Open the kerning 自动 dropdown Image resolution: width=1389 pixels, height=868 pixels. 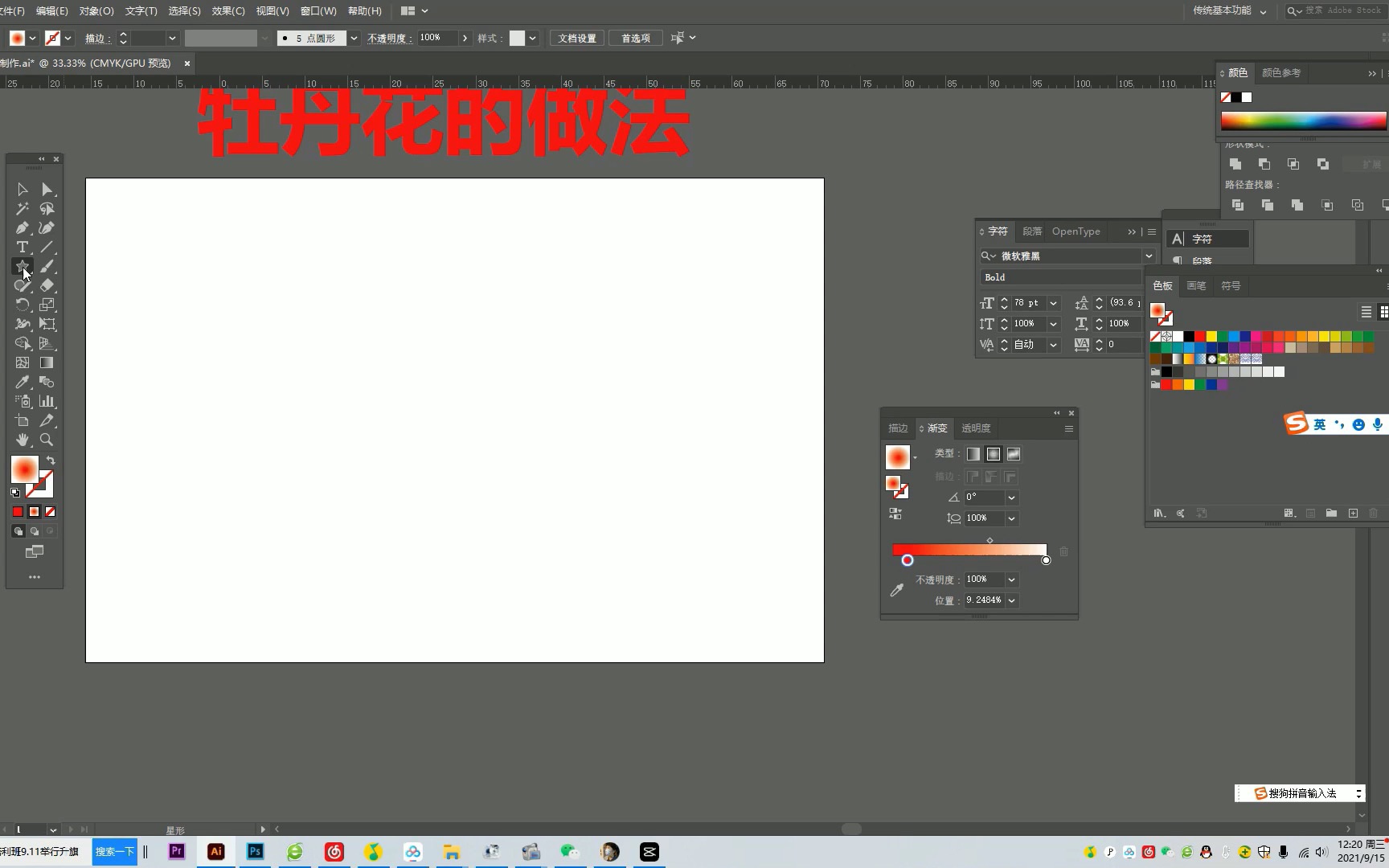(x=1053, y=345)
